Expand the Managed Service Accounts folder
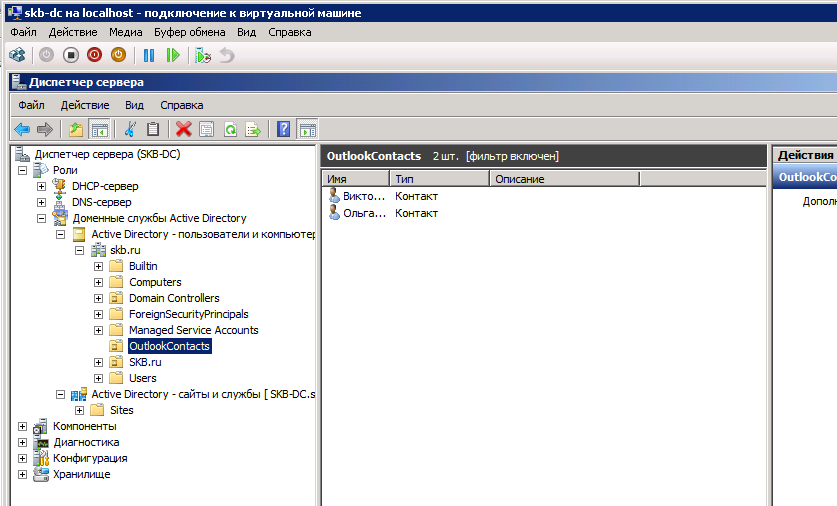The width and height of the screenshot is (837, 506). 98,330
